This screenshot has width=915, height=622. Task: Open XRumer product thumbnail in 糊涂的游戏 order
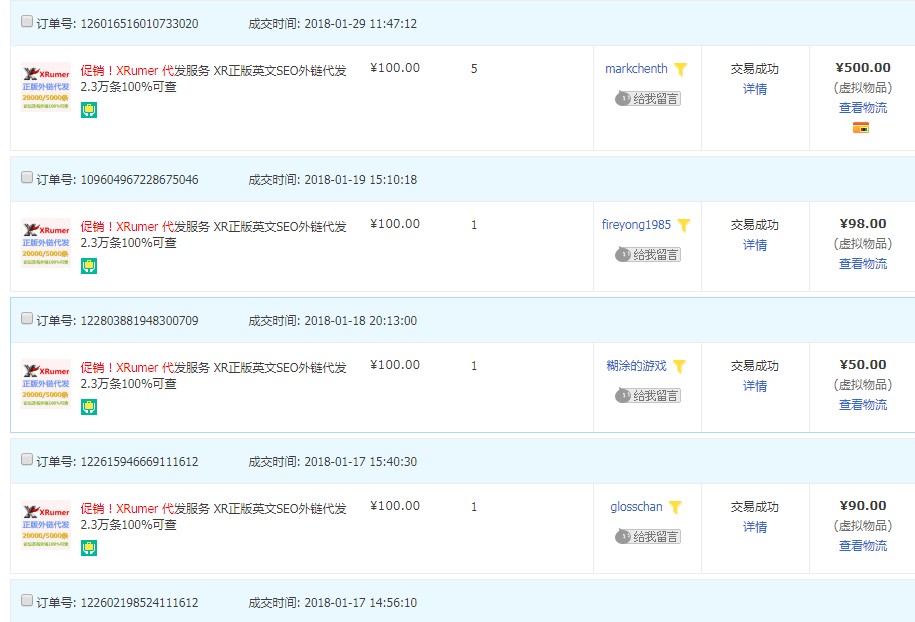(x=46, y=384)
